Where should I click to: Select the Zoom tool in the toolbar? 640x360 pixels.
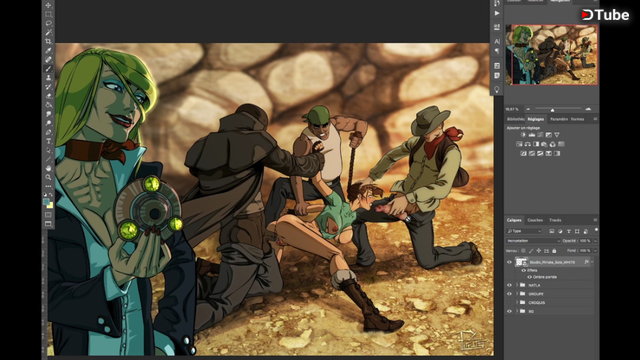coord(49,177)
